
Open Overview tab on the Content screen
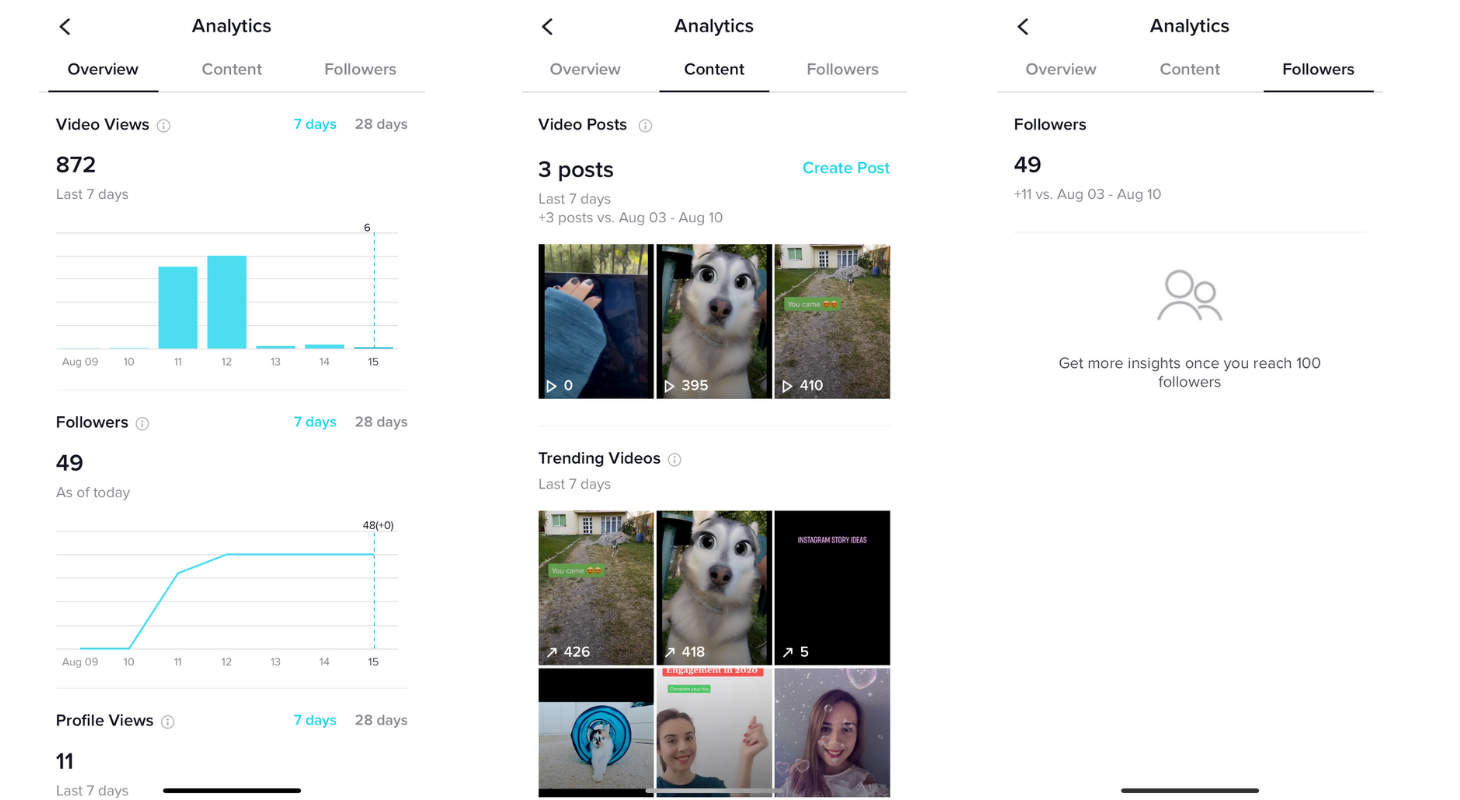coord(585,69)
